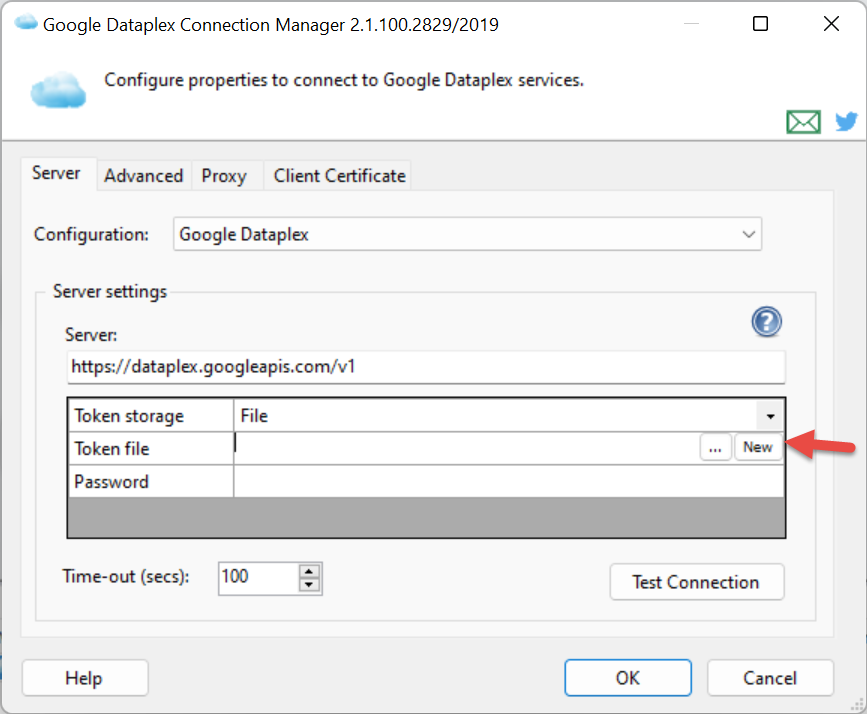The width and height of the screenshot is (867, 714).
Task: Click the Server URL input field
Action: click(x=426, y=367)
